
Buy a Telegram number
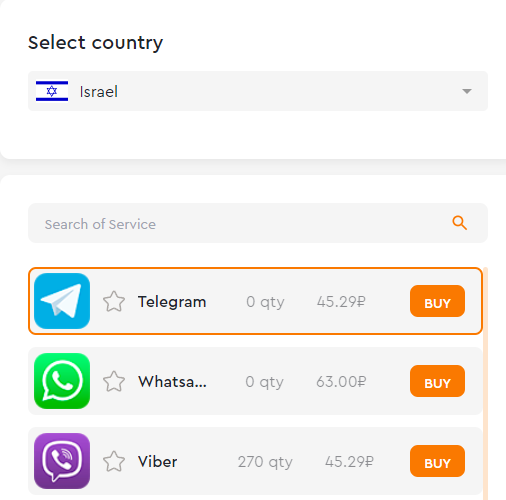click(x=437, y=301)
